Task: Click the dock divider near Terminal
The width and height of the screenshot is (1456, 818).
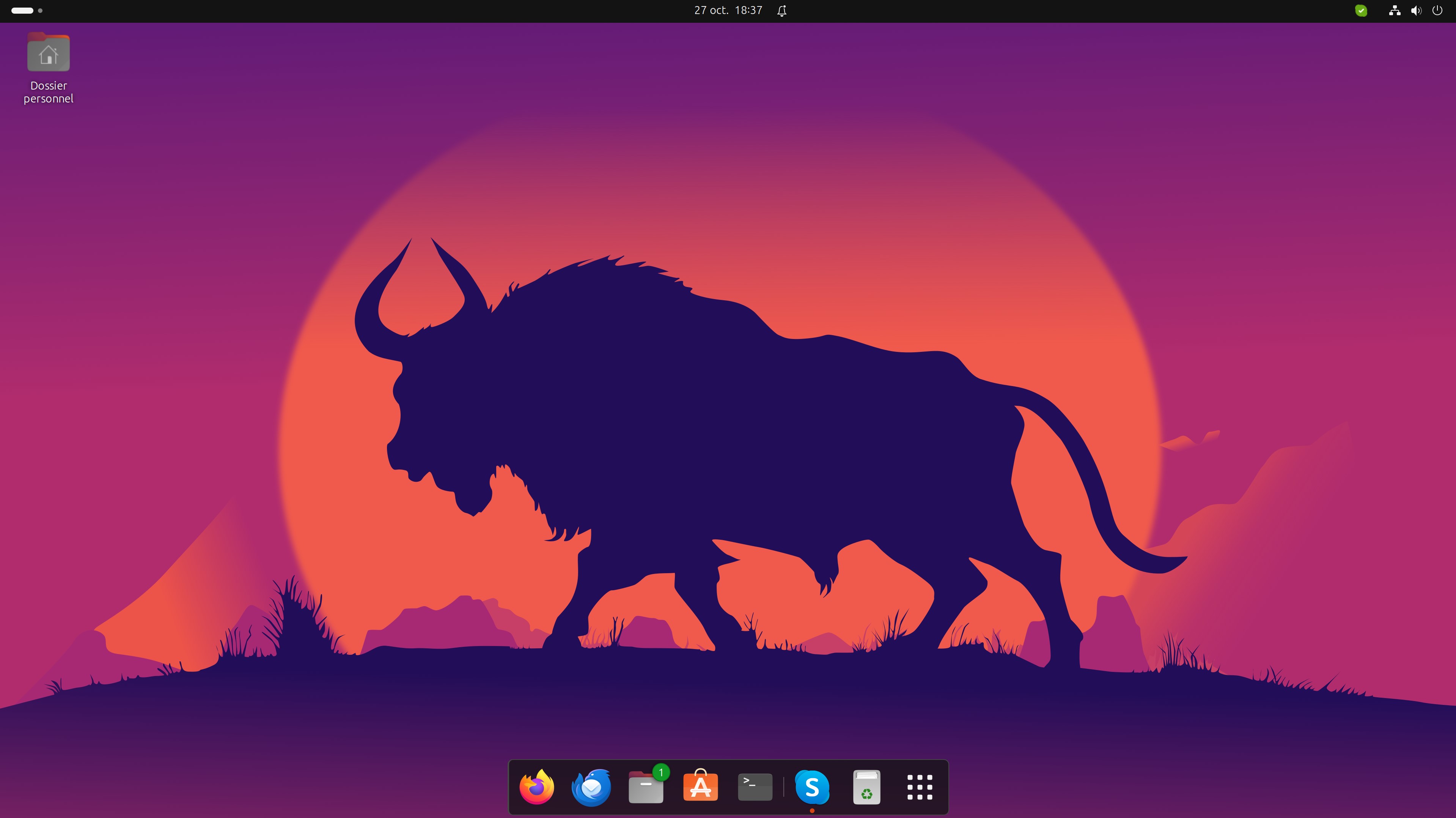Action: pyautogui.click(x=783, y=786)
